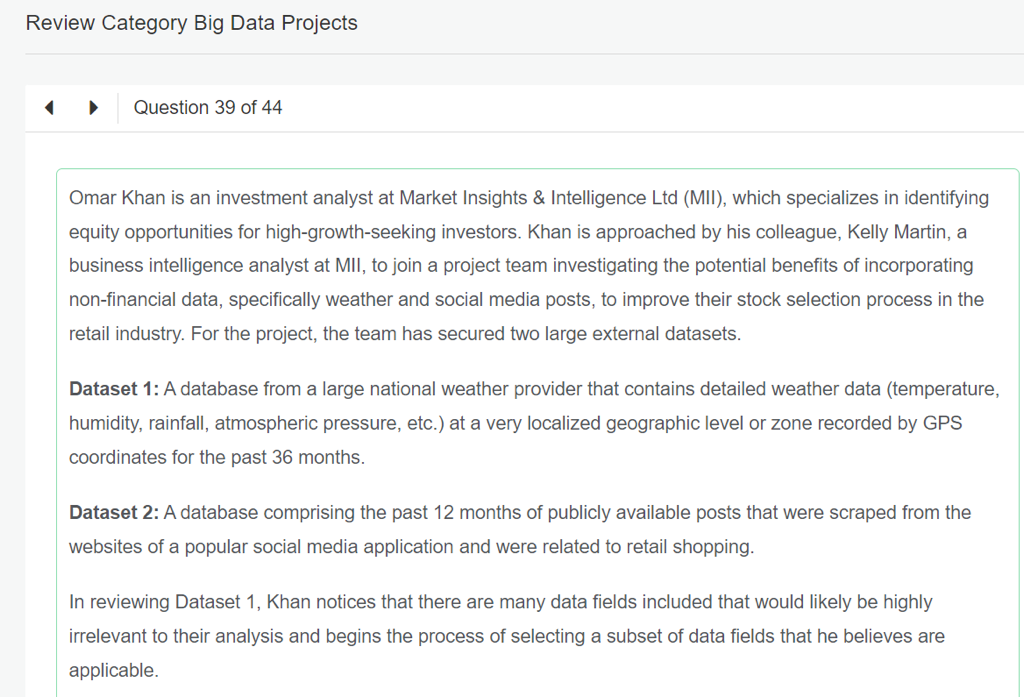Screen dimensions: 1024x697
Task: Click 'coordinates for the past 36 months' line
Action: (x=217, y=457)
